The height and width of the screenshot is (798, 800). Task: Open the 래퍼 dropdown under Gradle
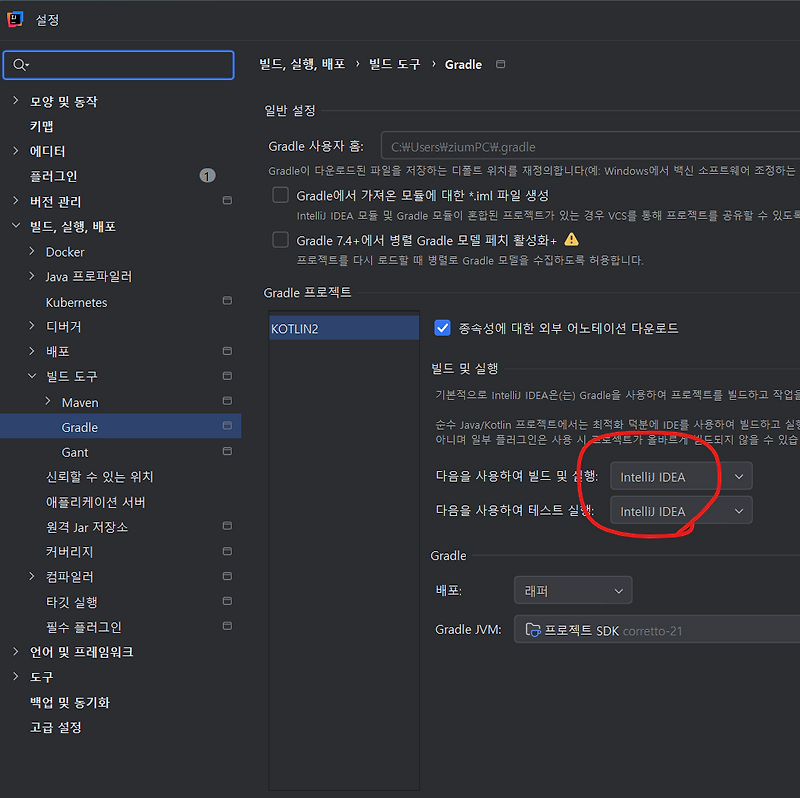(571, 590)
